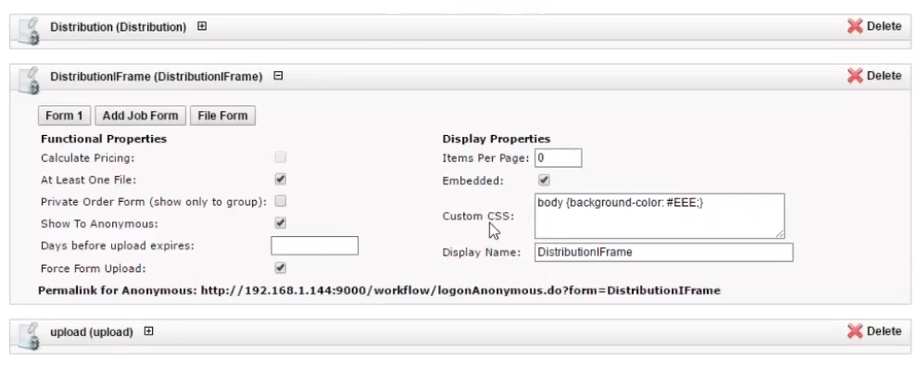
Task: Click the upload (upload) title
Action: (x=92, y=332)
